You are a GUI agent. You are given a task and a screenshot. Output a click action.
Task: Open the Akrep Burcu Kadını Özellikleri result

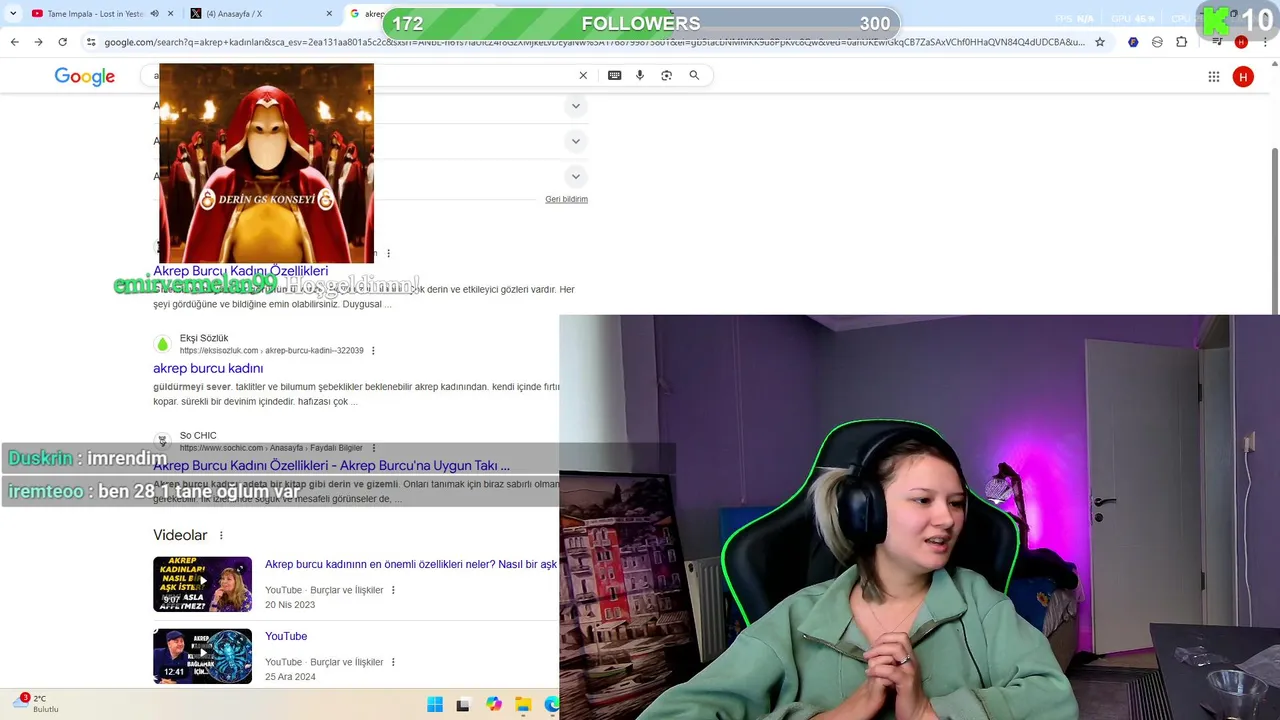coord(240,271)
